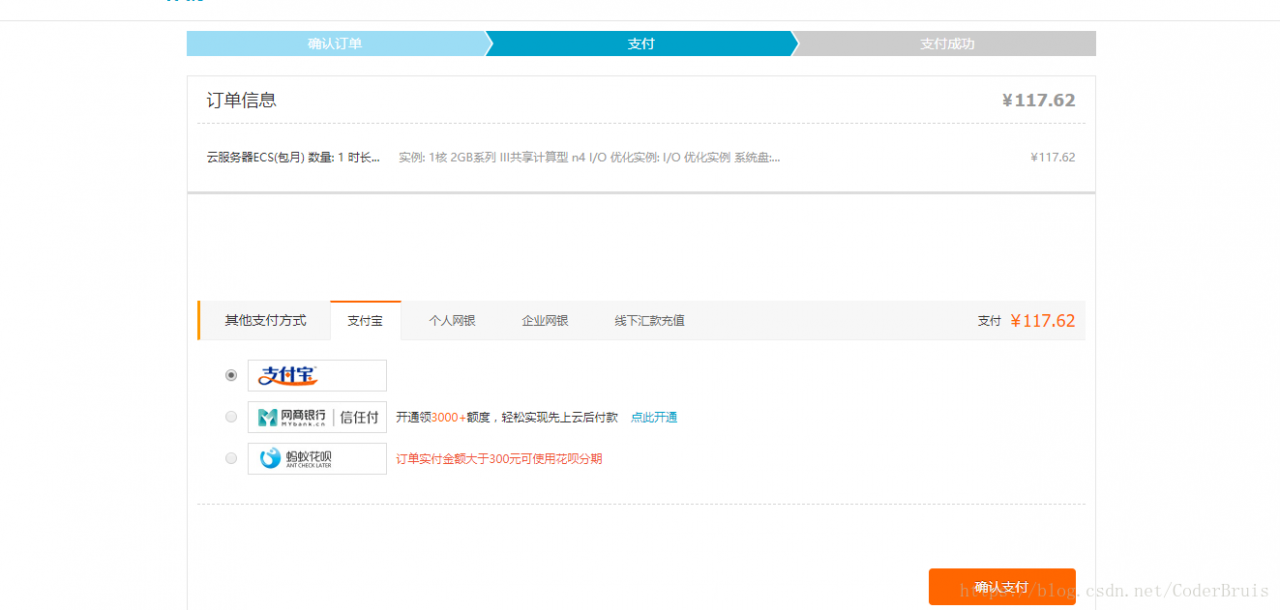Click the orange payment amount ¥117.62
The height and width of the screenshot is (610, 1280).
pos(1043,321)
